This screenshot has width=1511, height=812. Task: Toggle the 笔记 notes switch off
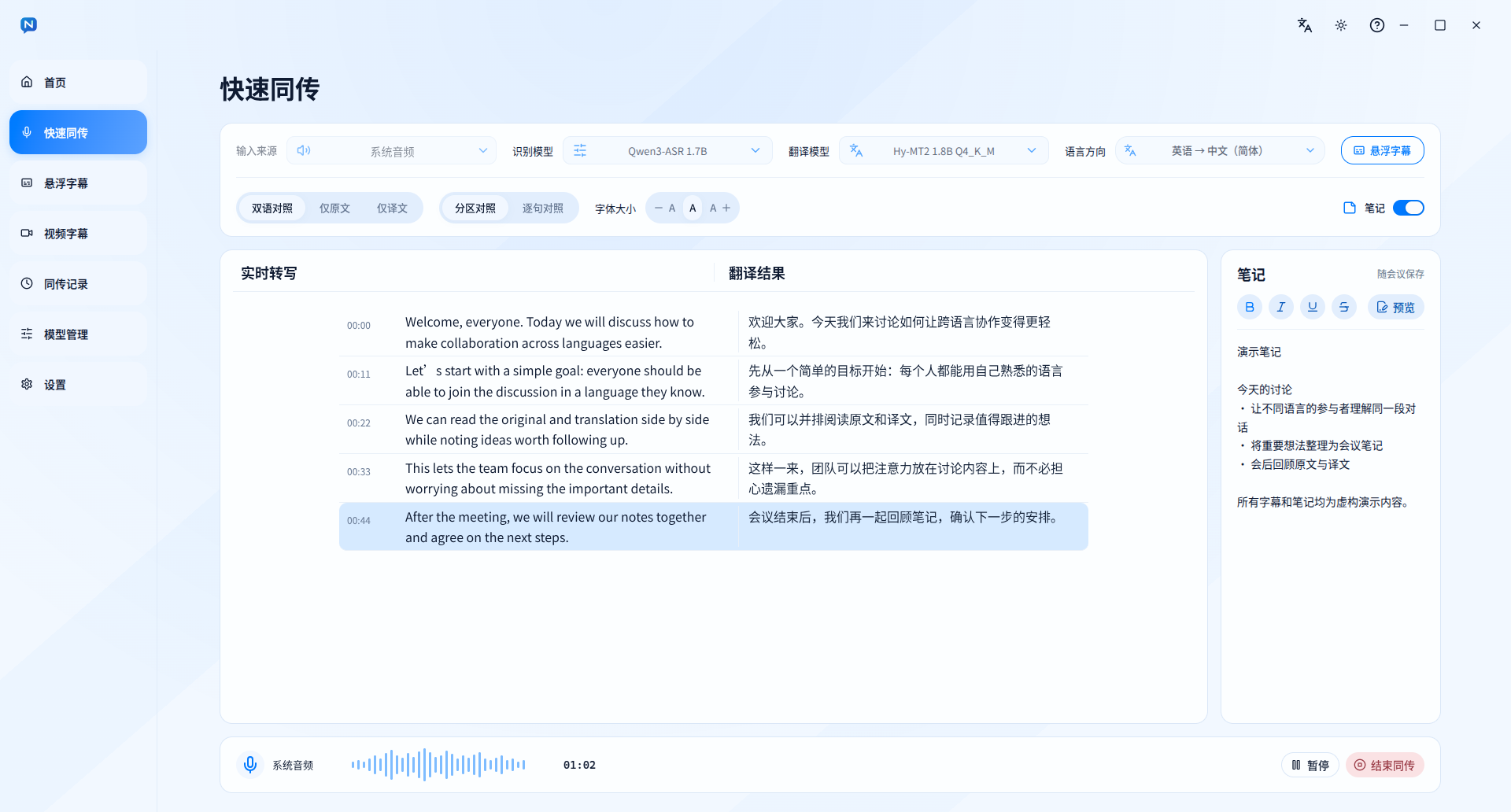click(x=1409, y=208)
